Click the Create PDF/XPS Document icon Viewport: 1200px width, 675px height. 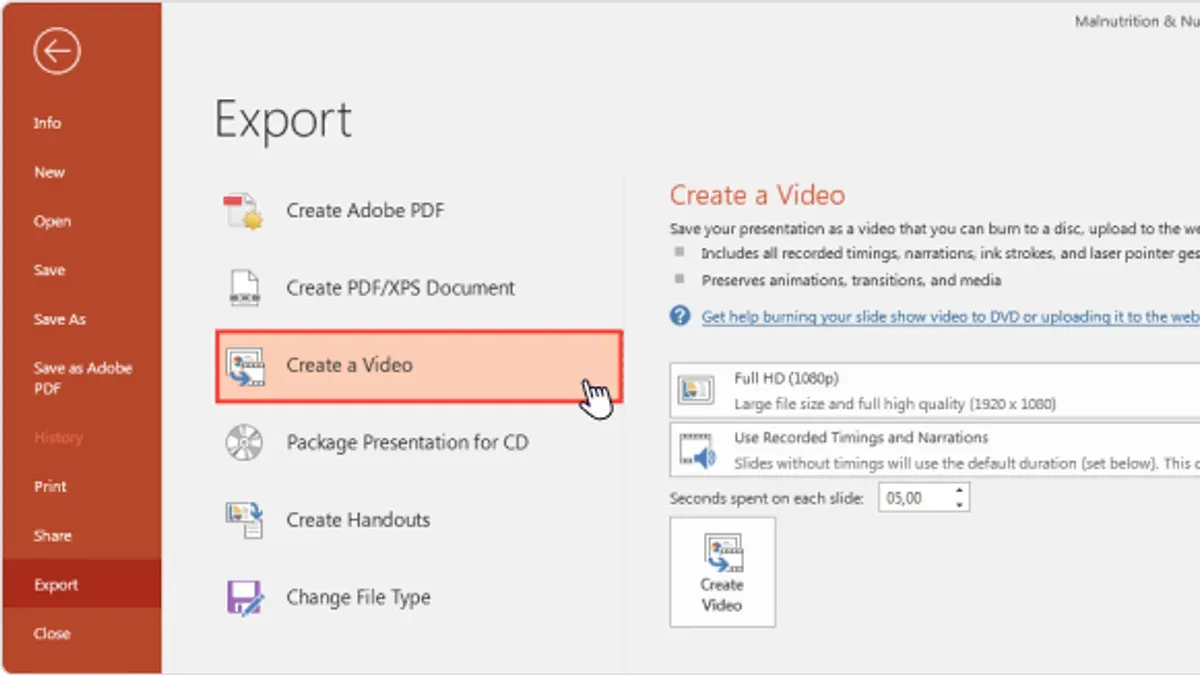[x=245, y=288]
